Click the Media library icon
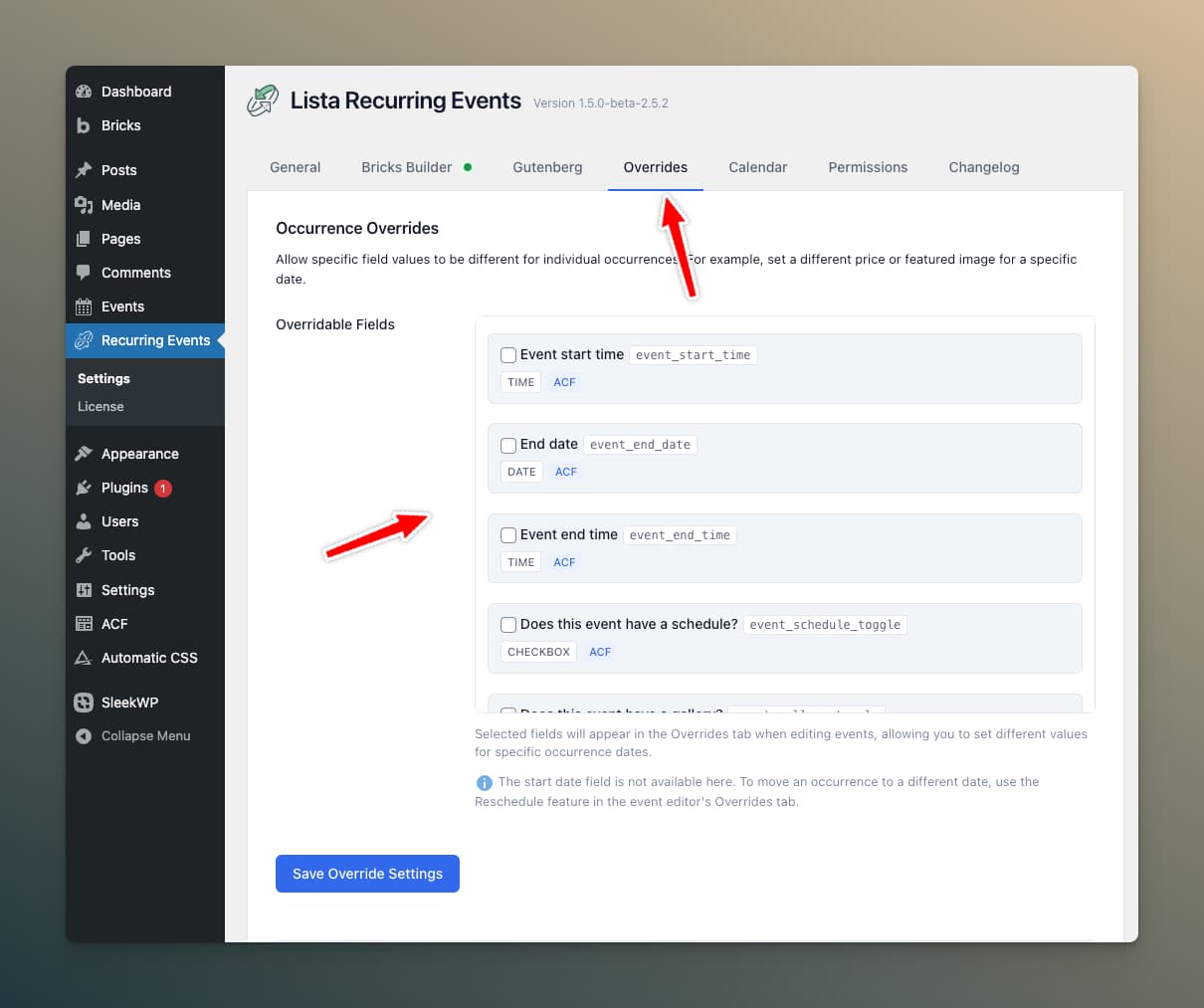Viewport: 1204px width, 1008px height. 84,205
